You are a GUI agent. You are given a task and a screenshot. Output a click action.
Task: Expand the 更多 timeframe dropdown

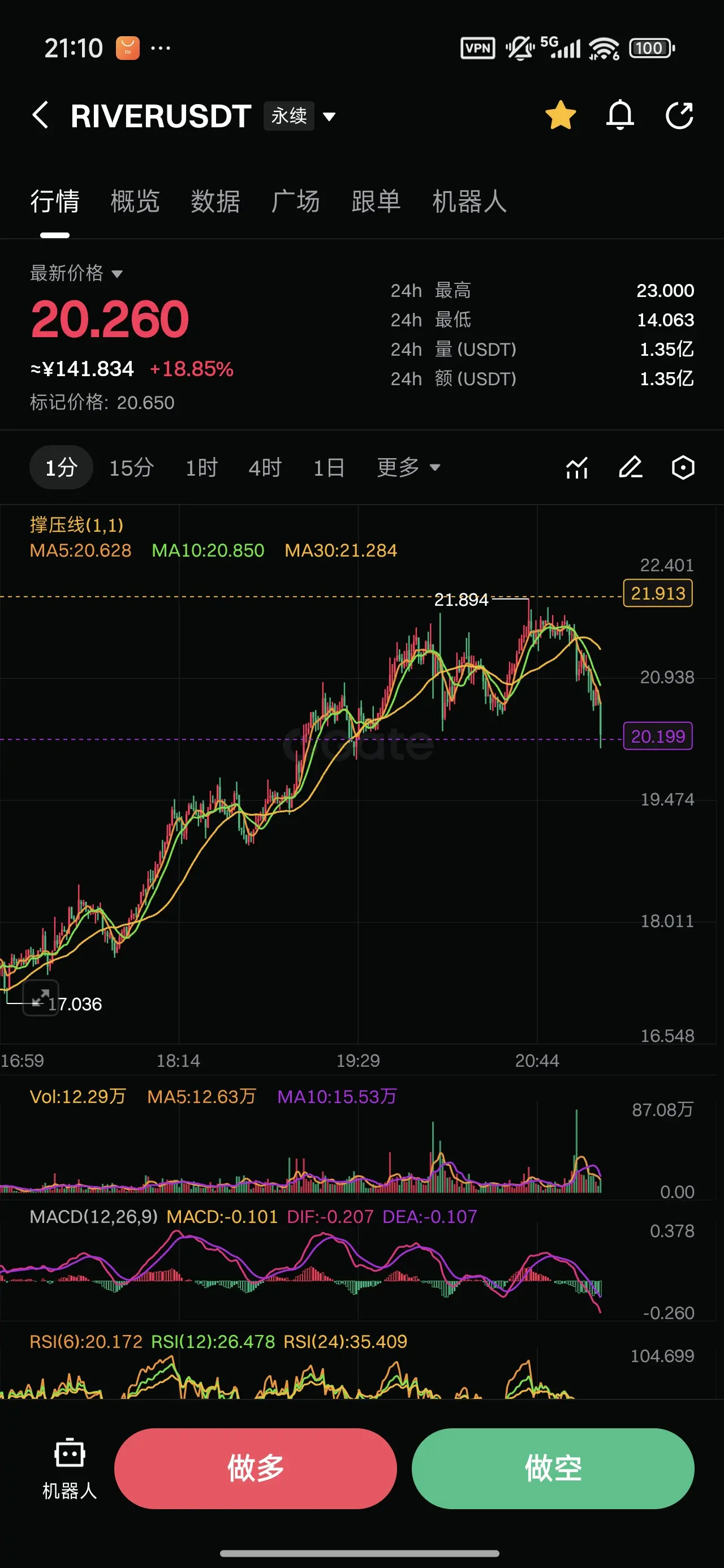pos(408,467)
